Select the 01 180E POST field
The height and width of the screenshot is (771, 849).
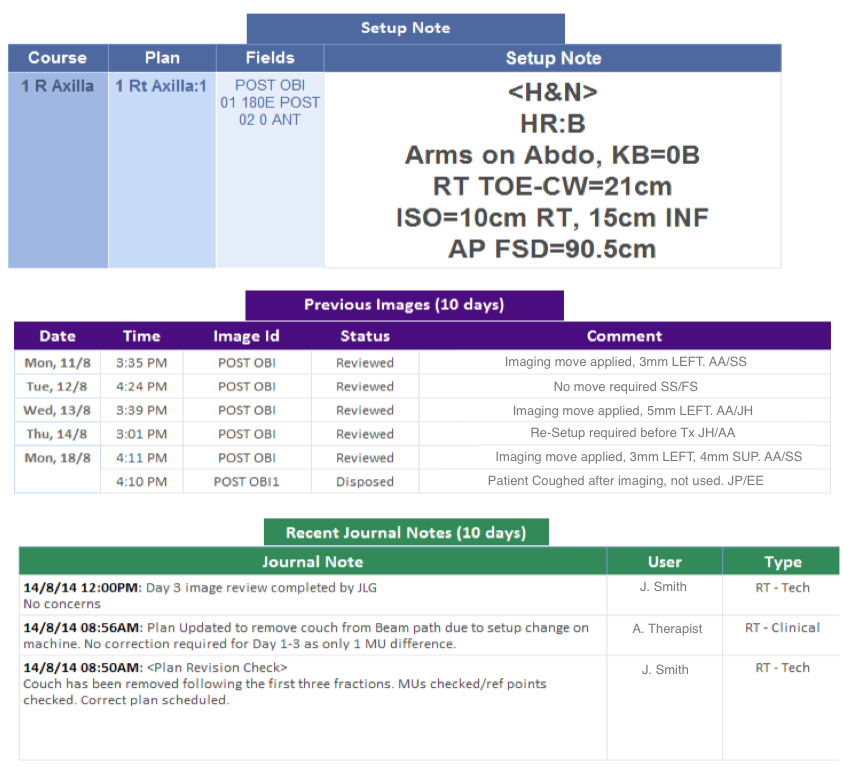[270, 102]
